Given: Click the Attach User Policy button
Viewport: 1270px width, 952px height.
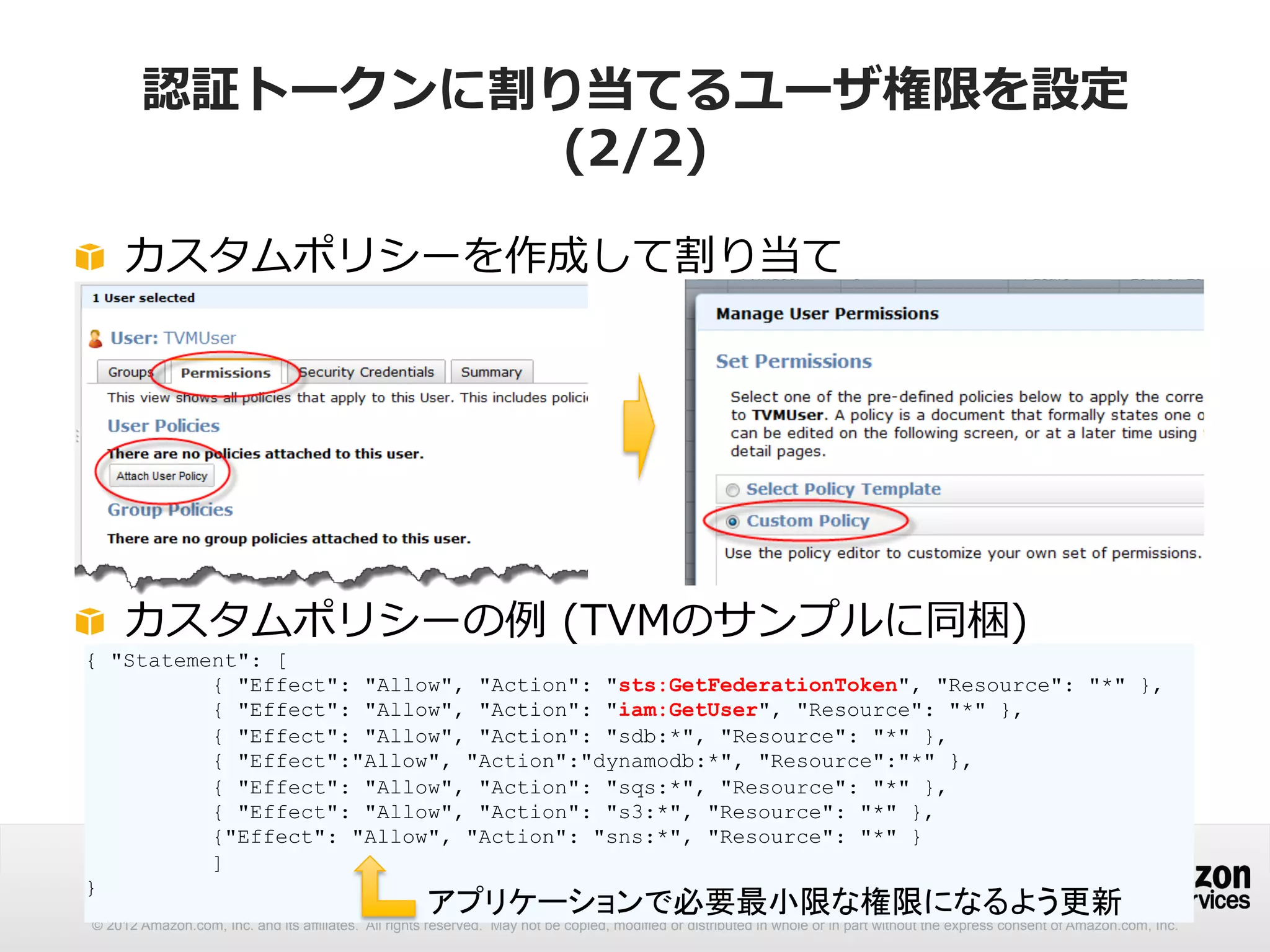Looking at the screenshot, I should click(162, 476).
